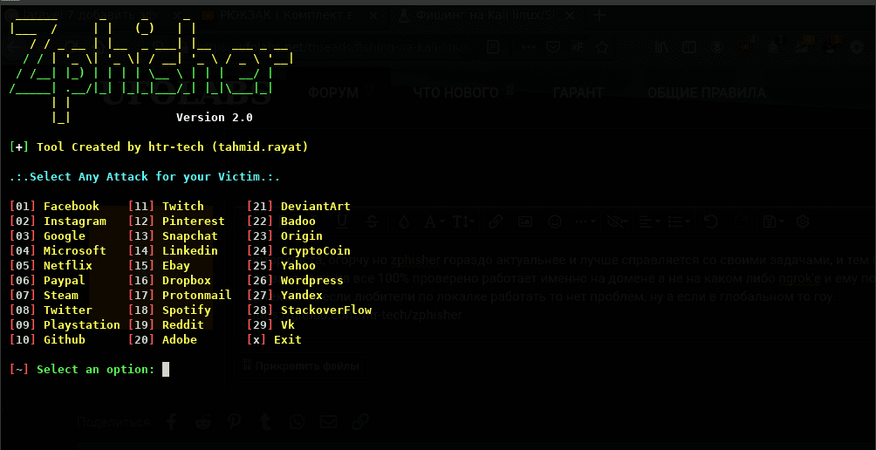
Task: Share thread by email envelope icon
Action: point(328,421)
